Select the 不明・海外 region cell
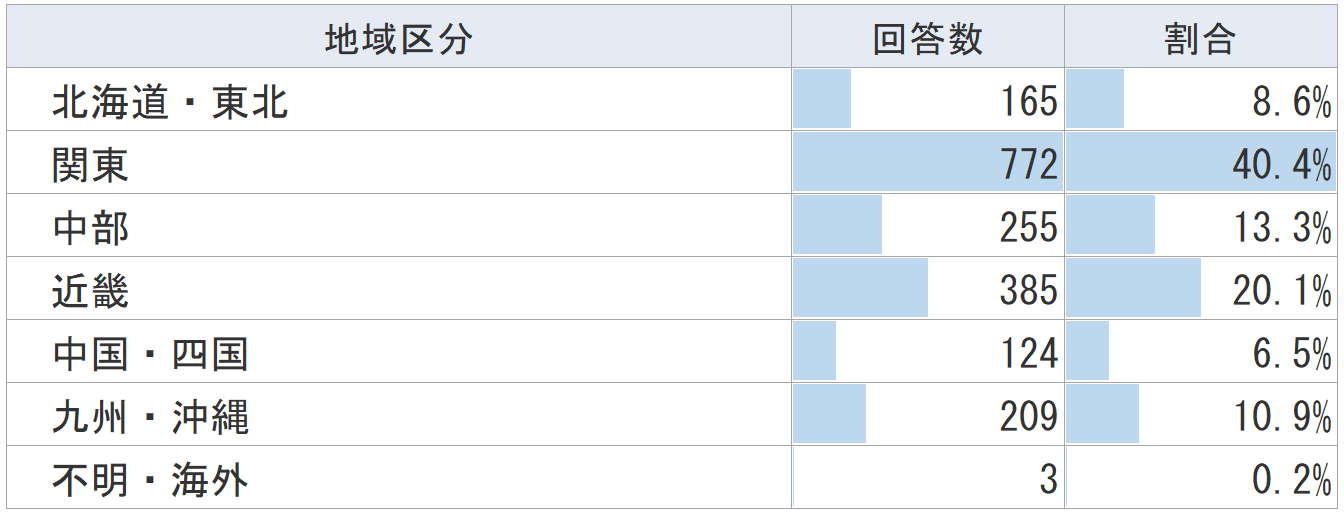Viewport: 1344px width, 516px height. [x=150, y=479]
